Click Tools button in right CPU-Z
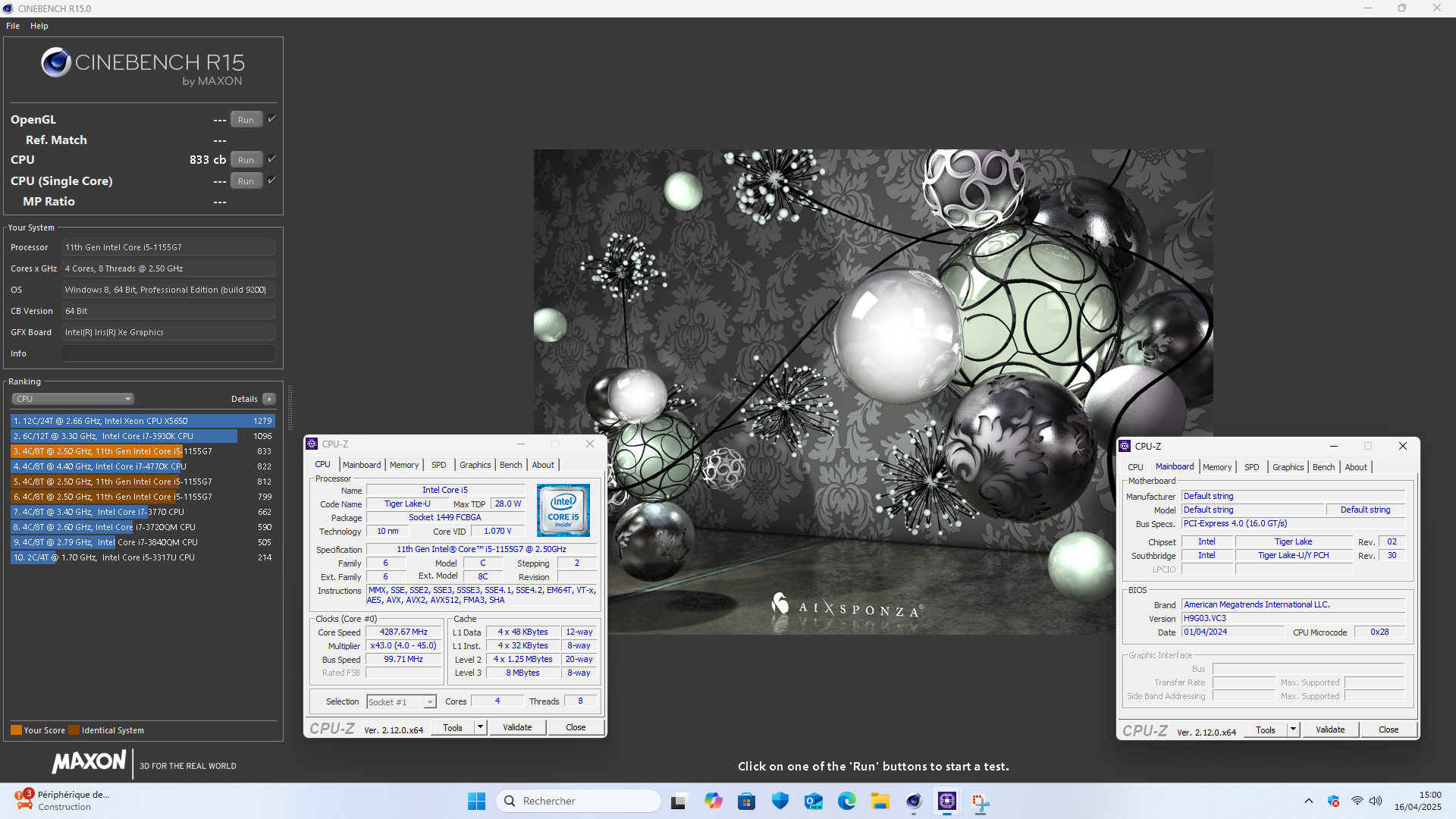This screenshot has width=1456, height=819. pos(1266,730)
